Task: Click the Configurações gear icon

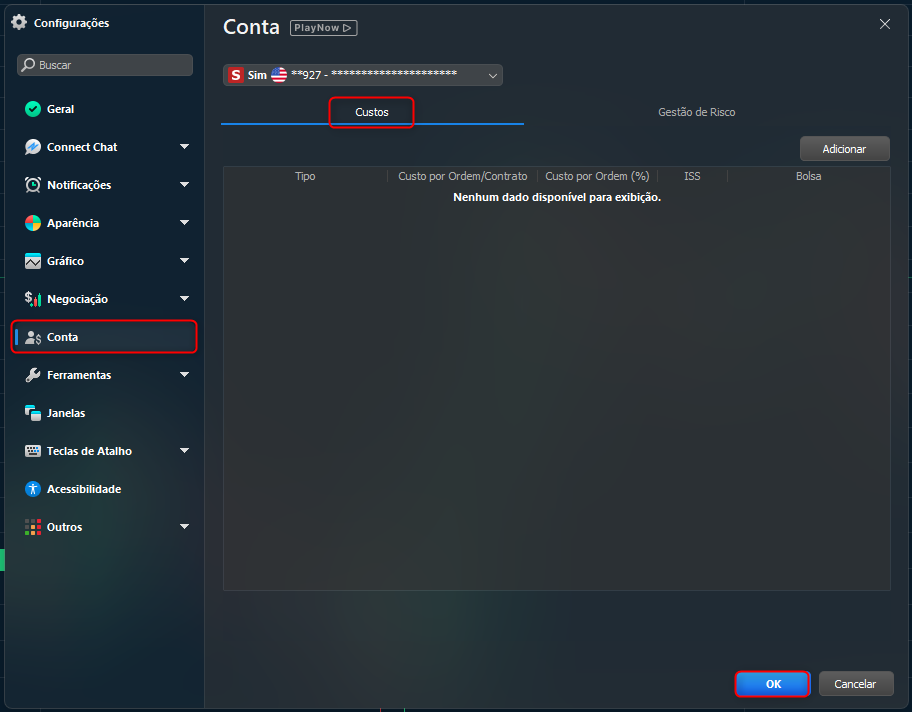Action: coord(19,22)
